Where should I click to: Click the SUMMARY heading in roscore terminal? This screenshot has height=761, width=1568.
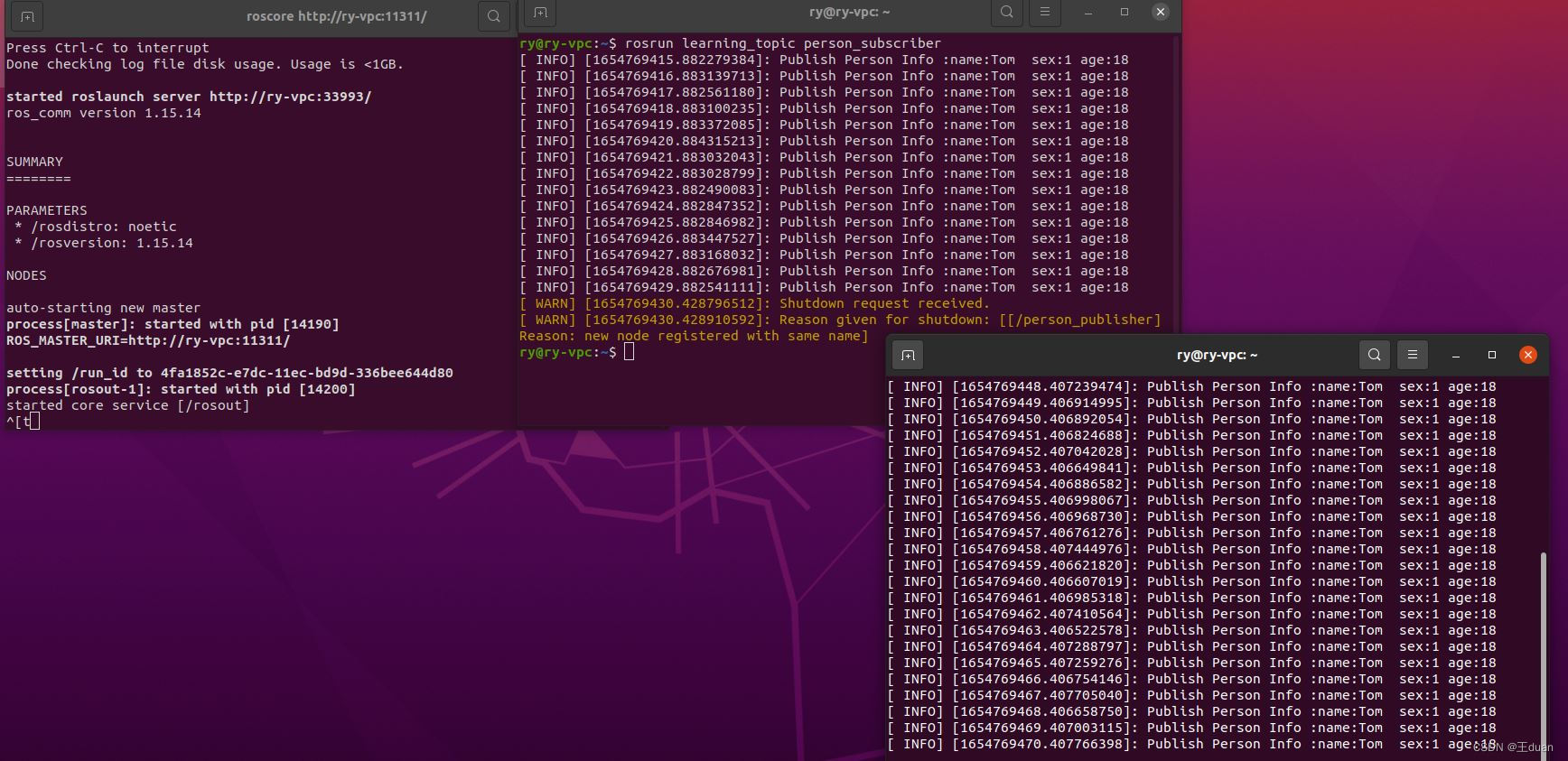pos(34,162)
